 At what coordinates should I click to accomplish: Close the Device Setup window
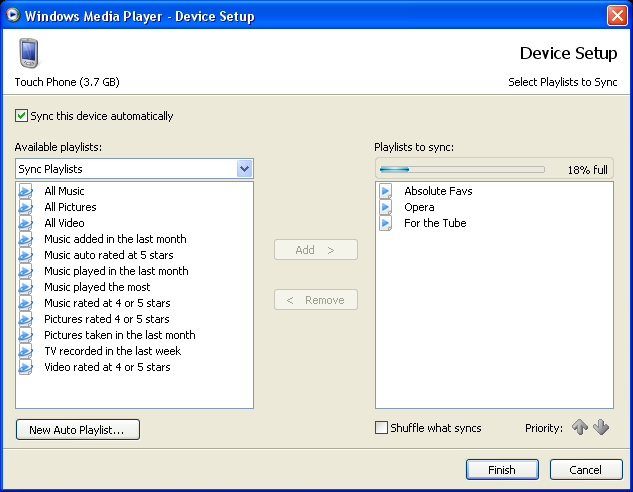pos(617,15)
